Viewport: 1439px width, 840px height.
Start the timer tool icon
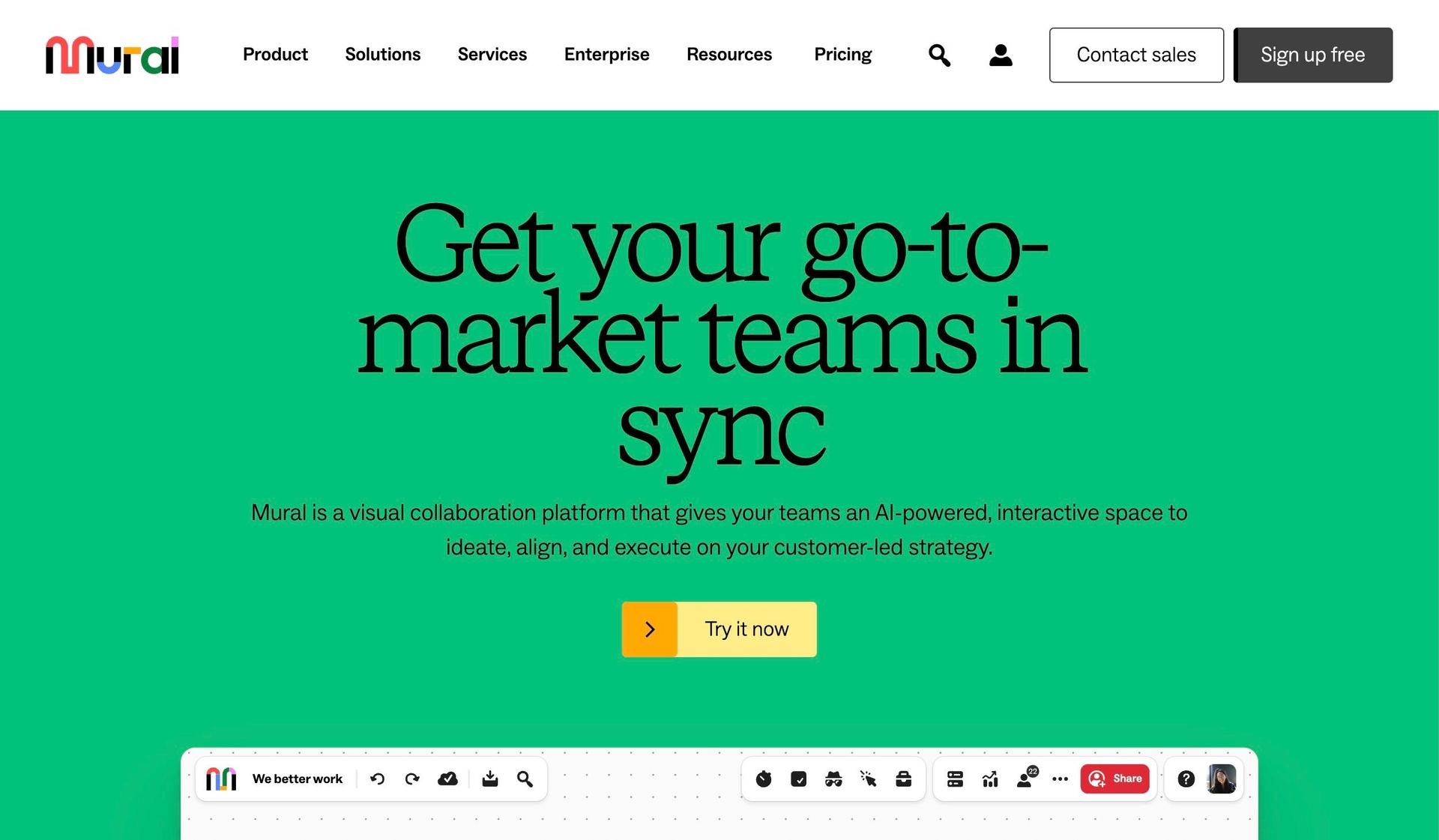[x=764, y=779]
